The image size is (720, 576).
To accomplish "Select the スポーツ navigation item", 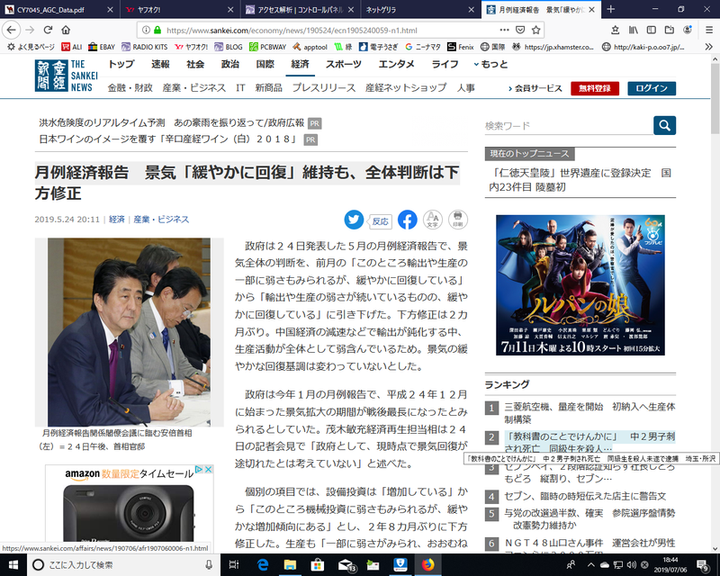I will coord(343,64).
